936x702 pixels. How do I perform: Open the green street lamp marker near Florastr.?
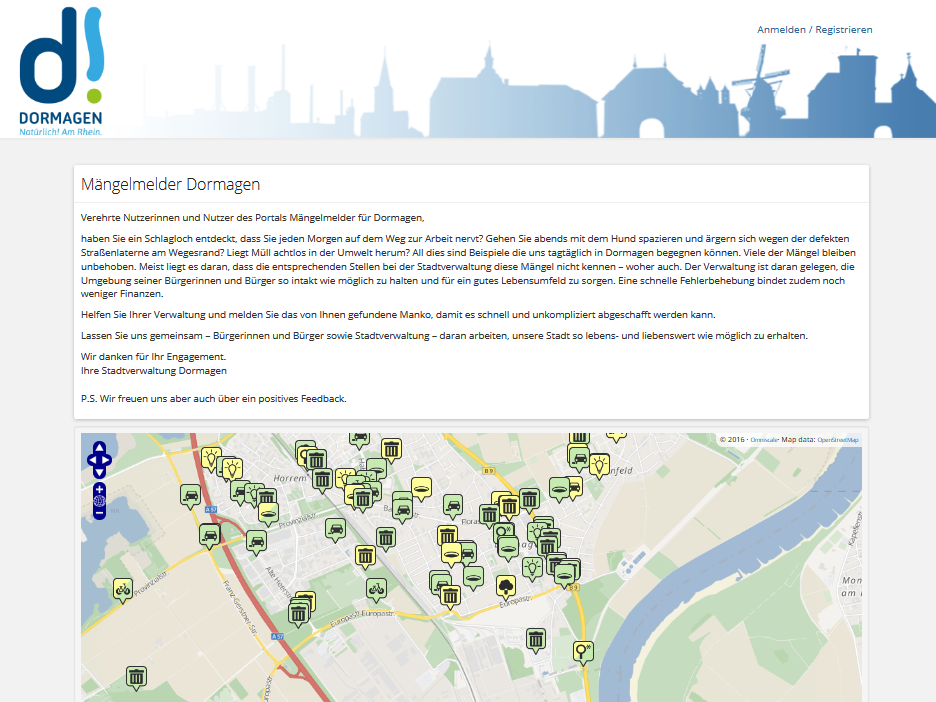504,531
